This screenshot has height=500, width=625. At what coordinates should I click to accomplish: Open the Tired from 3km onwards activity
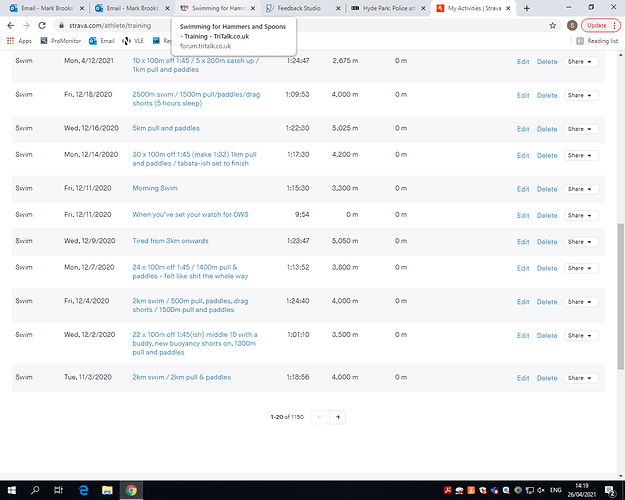pyautogui.click(x=171, y=241)
